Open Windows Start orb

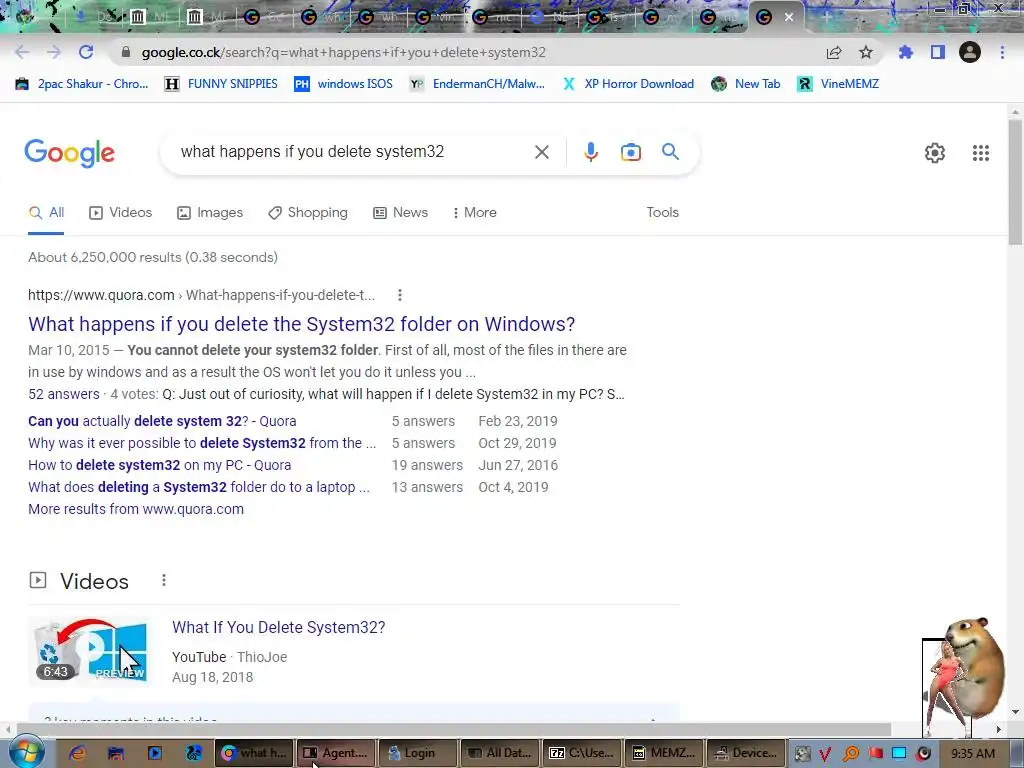(27, 752)
